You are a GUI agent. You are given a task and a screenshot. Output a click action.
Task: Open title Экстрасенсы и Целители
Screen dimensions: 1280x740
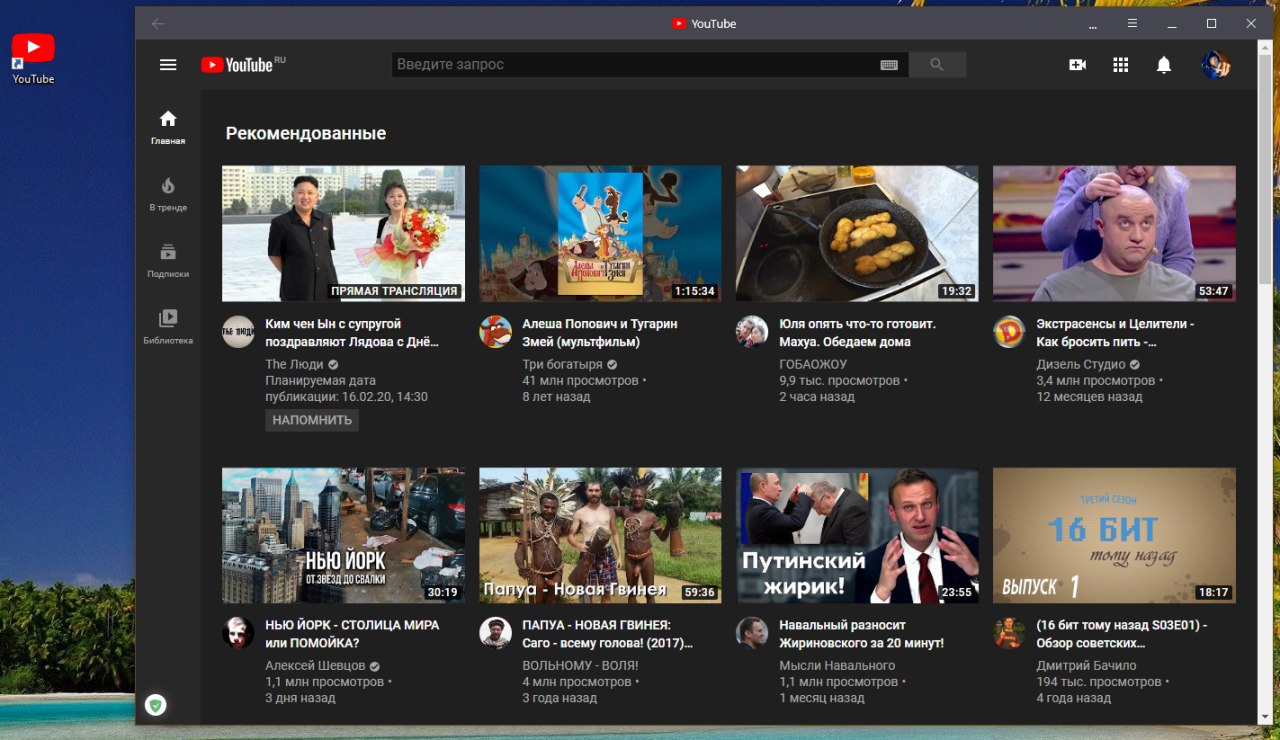coord(1115,333)
